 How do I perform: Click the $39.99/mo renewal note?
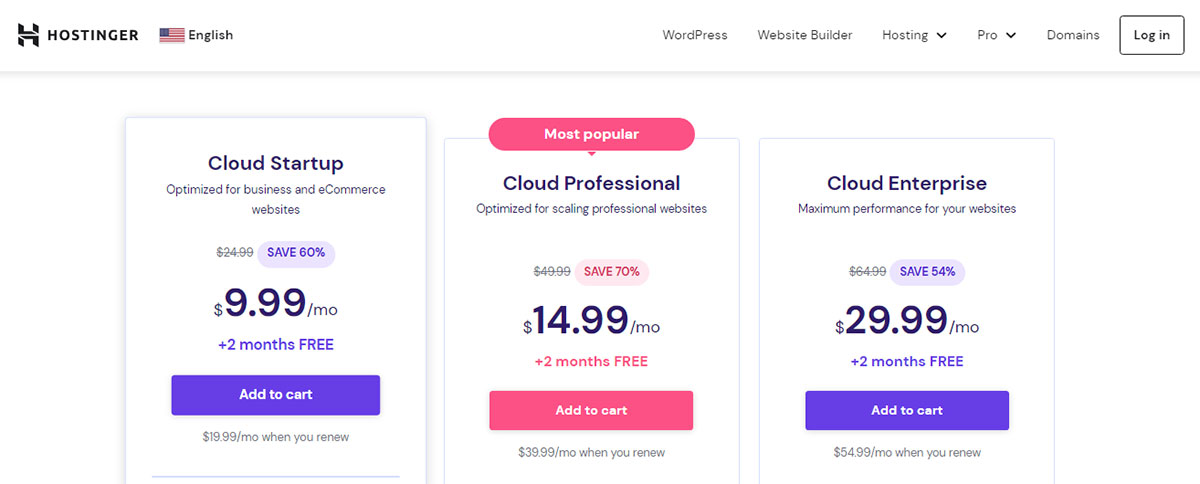(591, 453)
